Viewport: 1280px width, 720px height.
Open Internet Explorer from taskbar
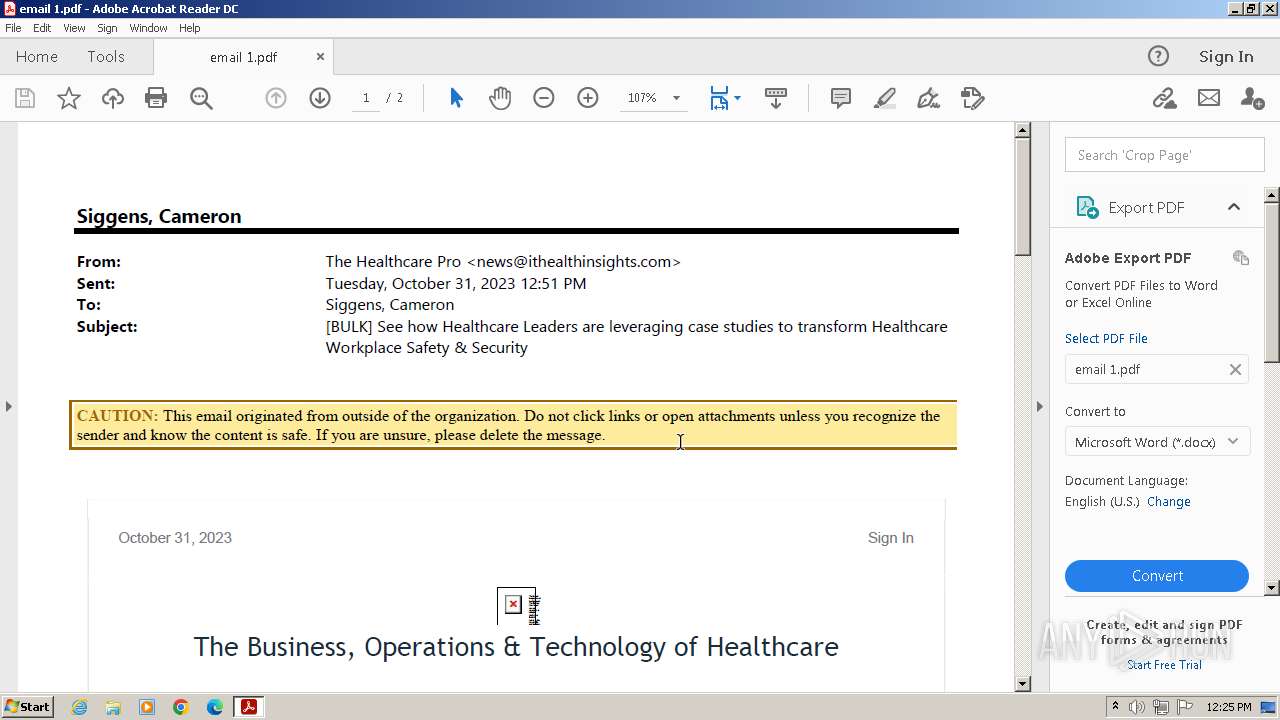(x=79, y=707)
